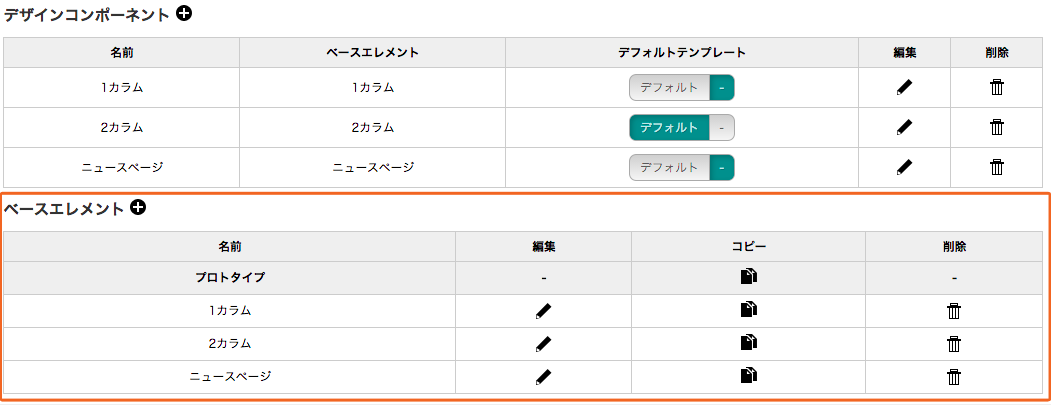
Task: Edit the 1カラム base element
Action: 543,311
